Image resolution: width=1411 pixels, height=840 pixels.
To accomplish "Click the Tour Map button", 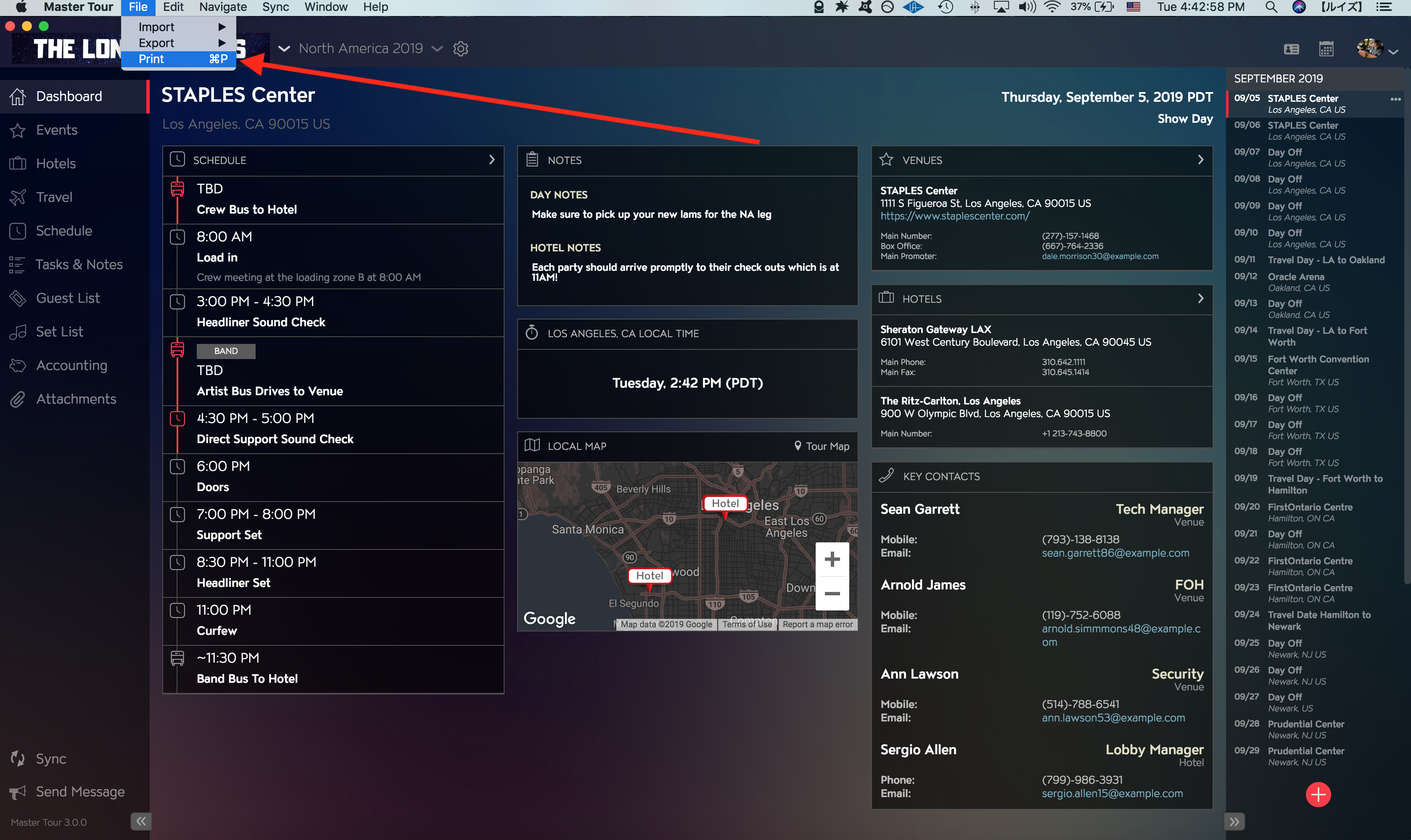I will [821, 446].
